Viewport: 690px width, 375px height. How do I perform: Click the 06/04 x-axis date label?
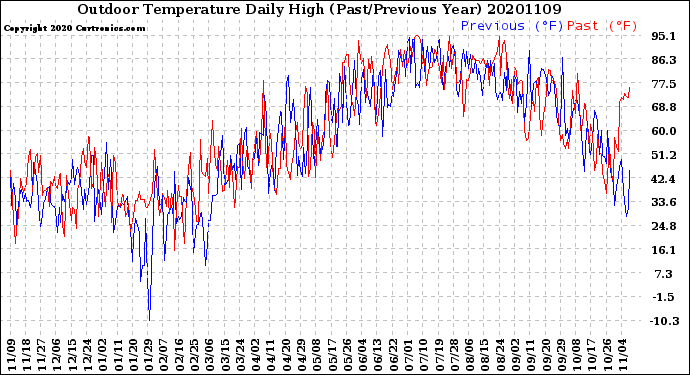(361, 355)
